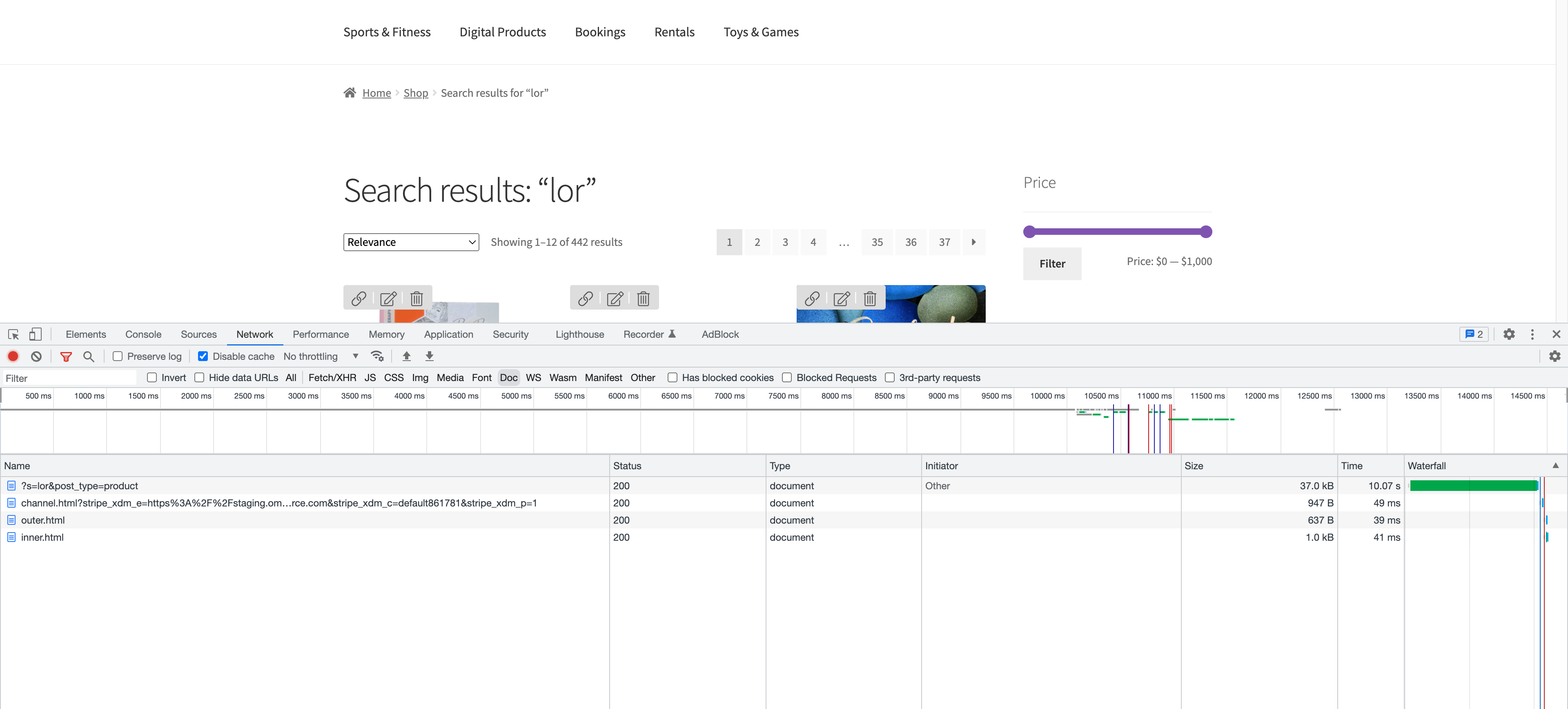Switch to the Console tab
Image resolution: width=1568 pixels, height=709 pixels.
143,334
